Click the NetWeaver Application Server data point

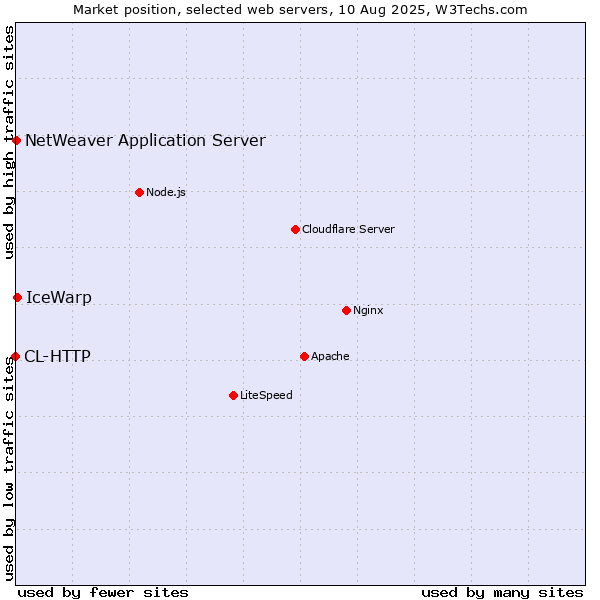point(16,140)
